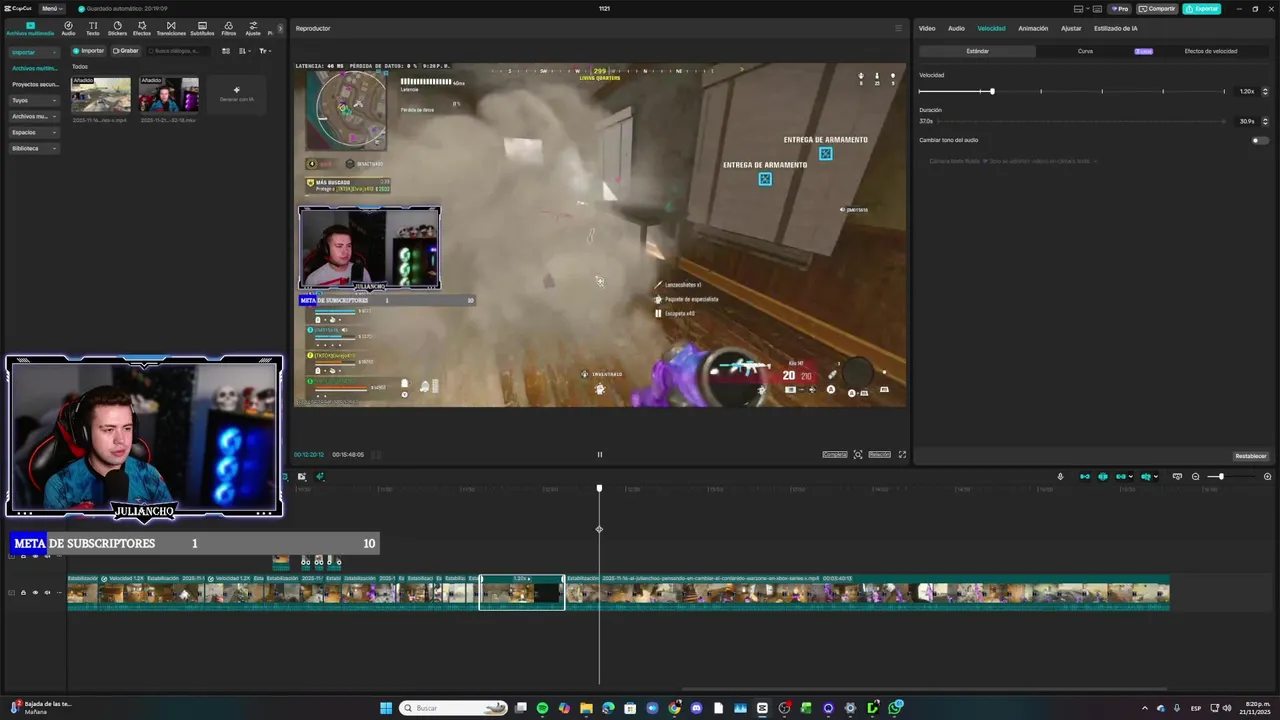Click the Velocidad speed slider handle

tap(992, 91)
